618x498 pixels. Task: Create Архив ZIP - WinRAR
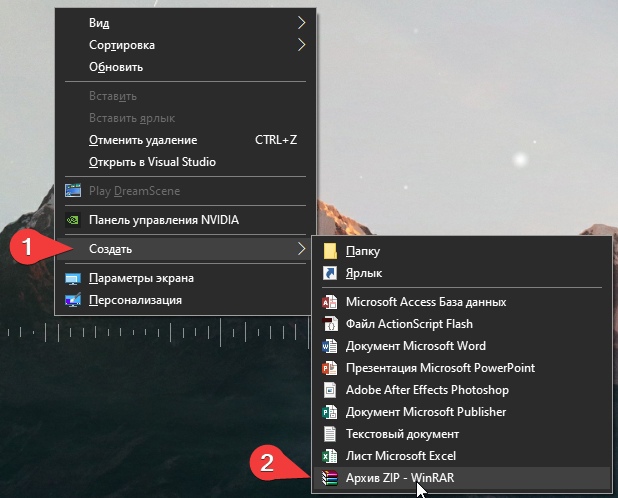(462, 478)
